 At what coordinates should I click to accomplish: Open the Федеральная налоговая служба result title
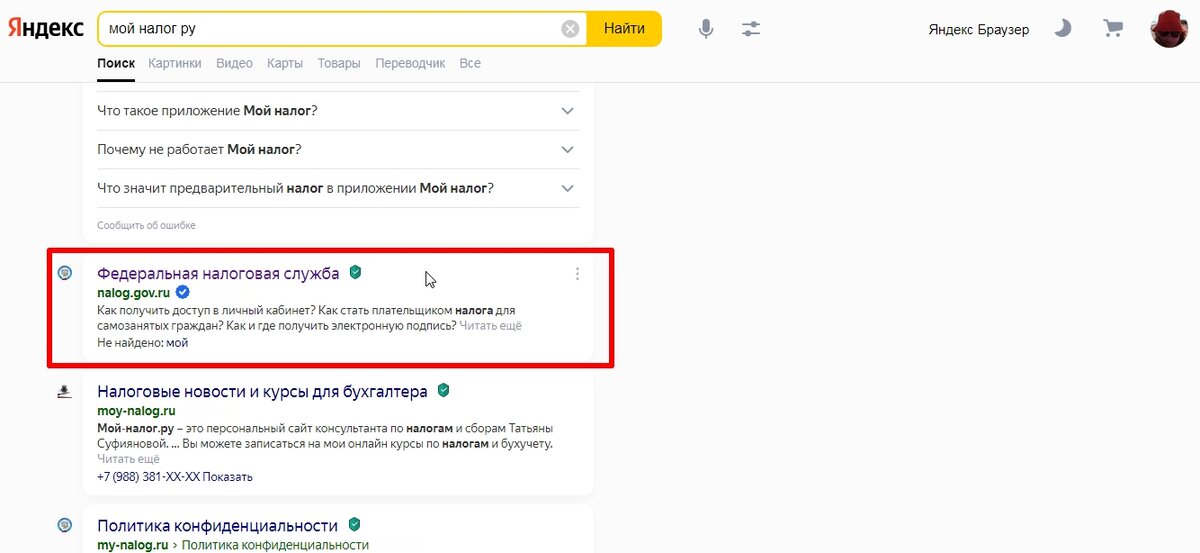218,273
